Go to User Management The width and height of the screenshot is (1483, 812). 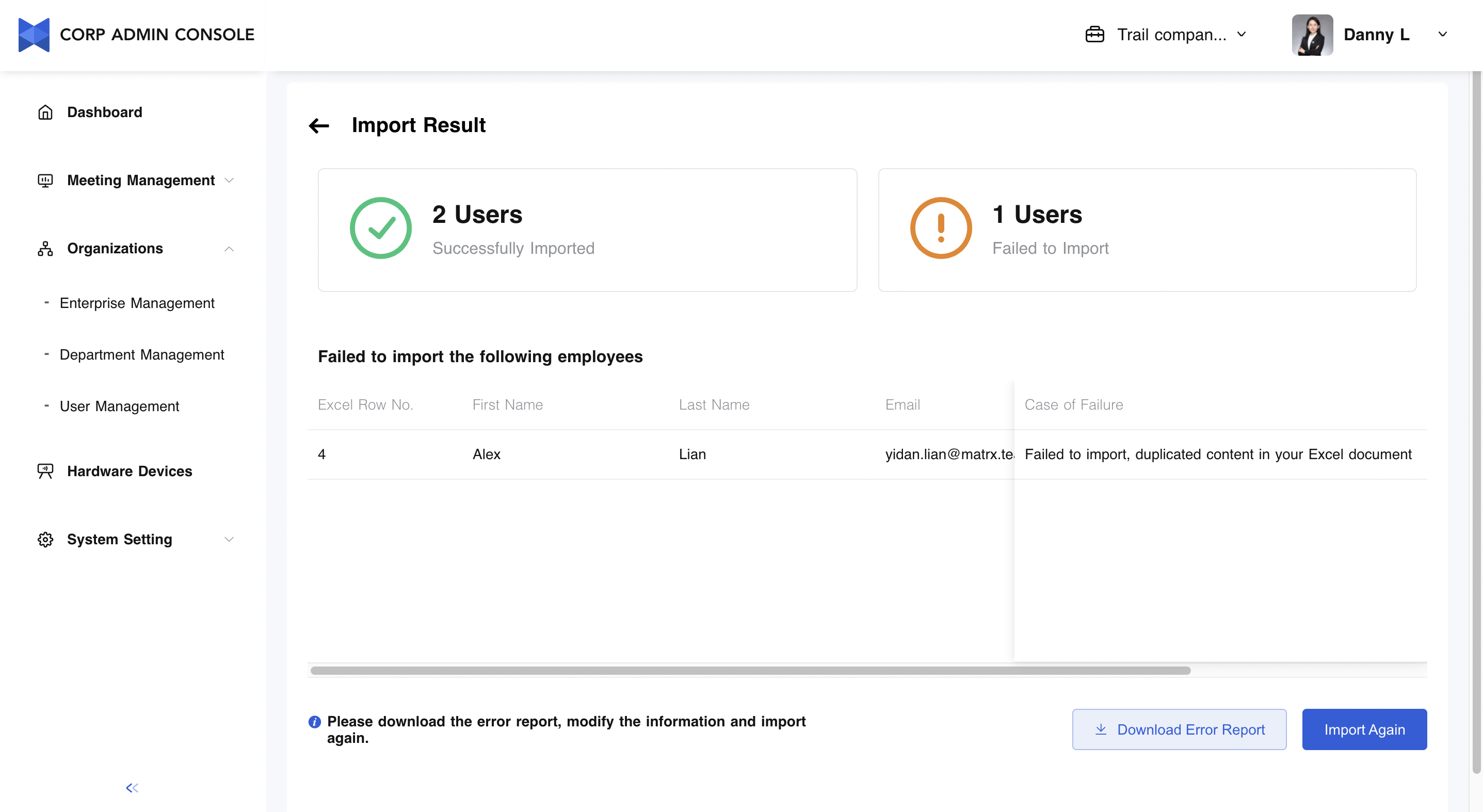(x=119, y=405)
